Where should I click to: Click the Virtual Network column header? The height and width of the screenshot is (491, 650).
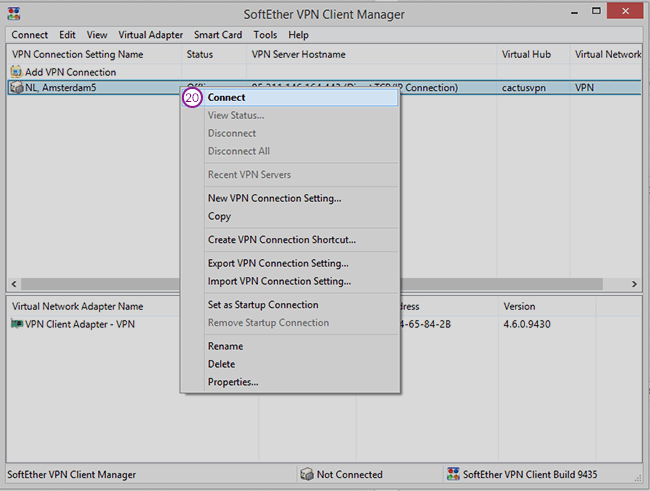pos(606,54)
